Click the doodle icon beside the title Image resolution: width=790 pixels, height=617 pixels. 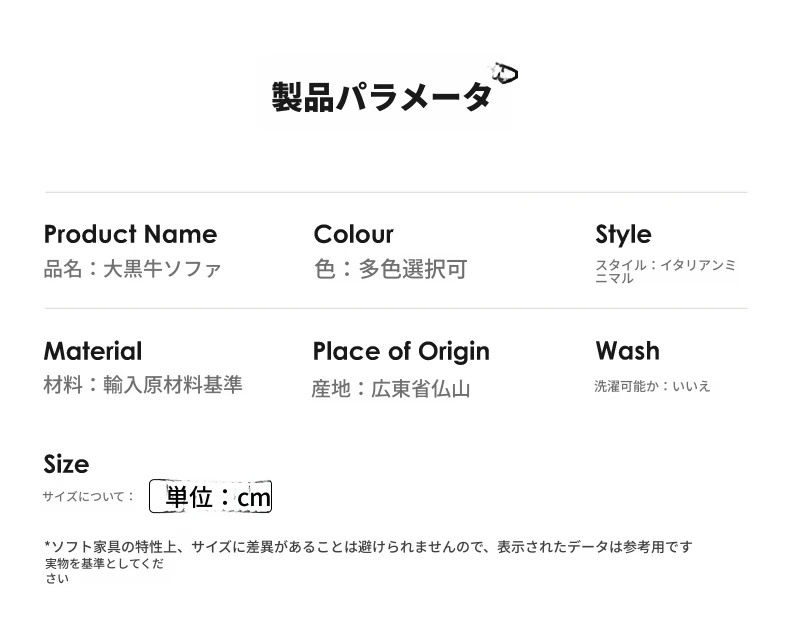pyautogui.click(x=504, y=73)
